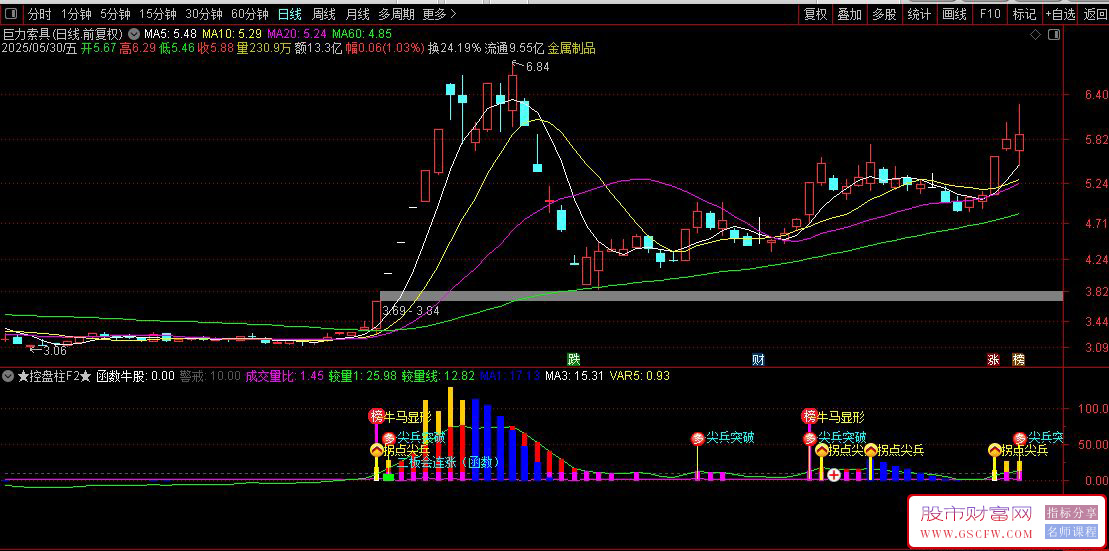The height and width of the screenshot is (551, 1109).
Task: Click the red 涨 marker on the chart's date axis
Action: [993, 359]
